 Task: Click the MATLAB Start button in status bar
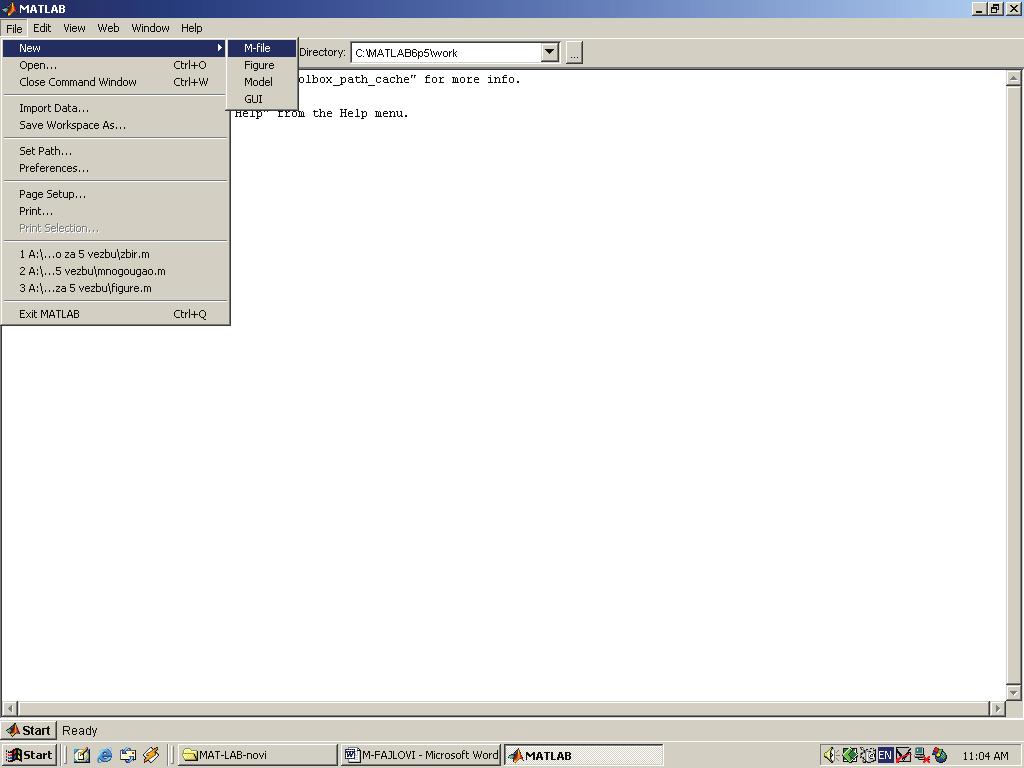29,730
